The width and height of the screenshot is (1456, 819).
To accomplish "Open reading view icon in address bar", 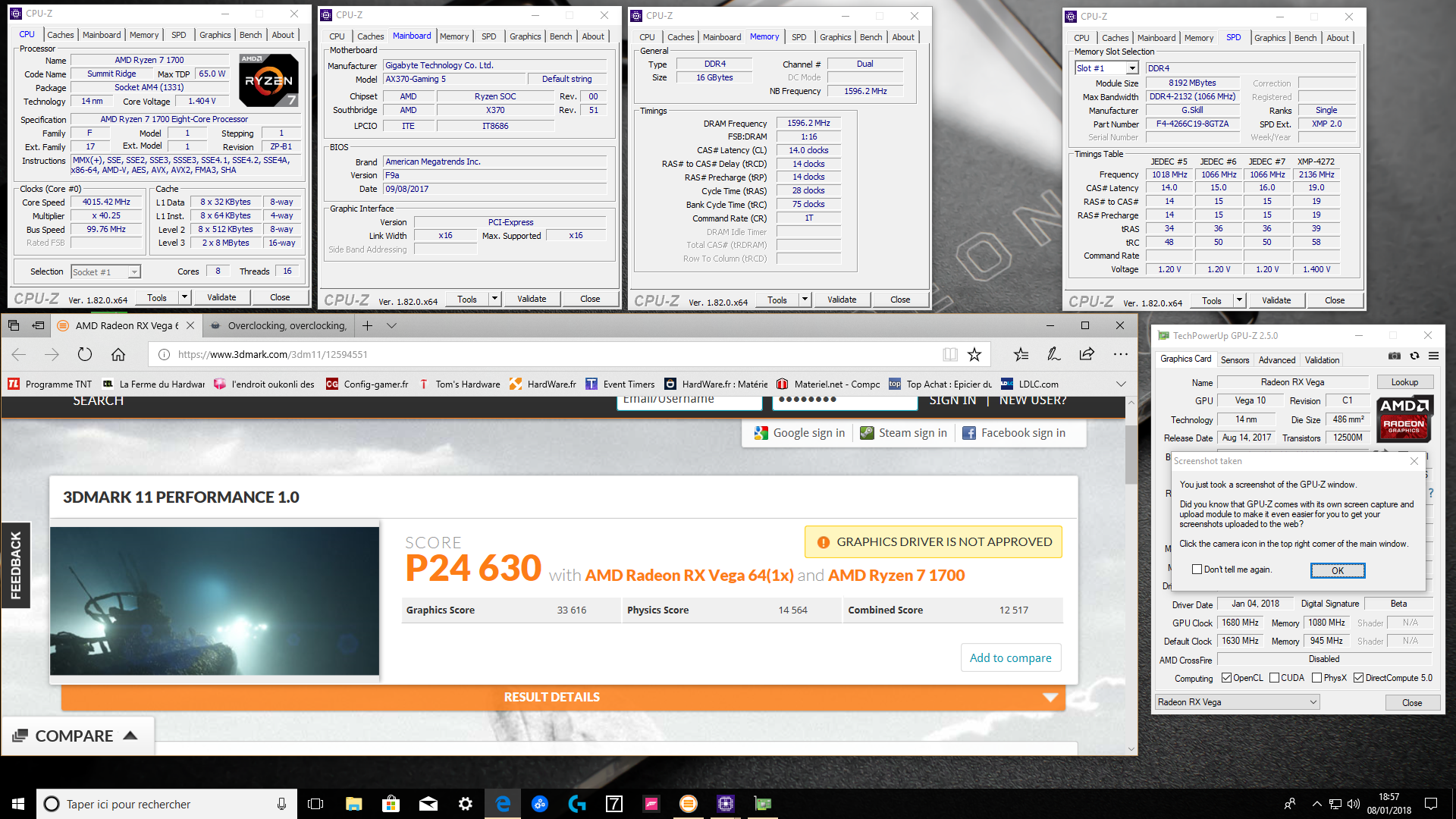I will pyautogui.click(x=950, y=354).
